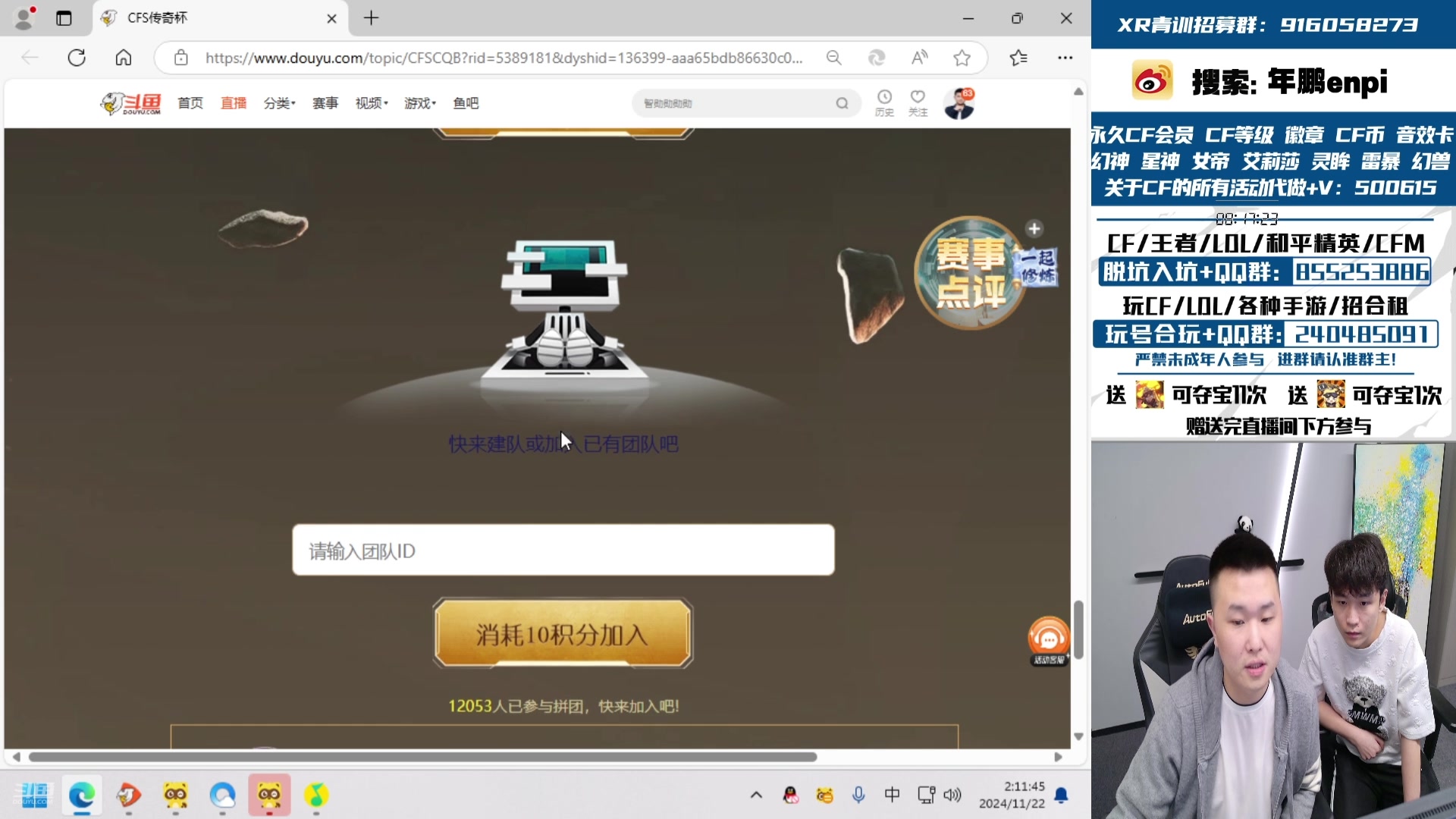Image resolution: width=1456 pixels, height=819 pixels.
Task: Click the vertical scrollbar thumb
Action: click(x=1078, y=629)
